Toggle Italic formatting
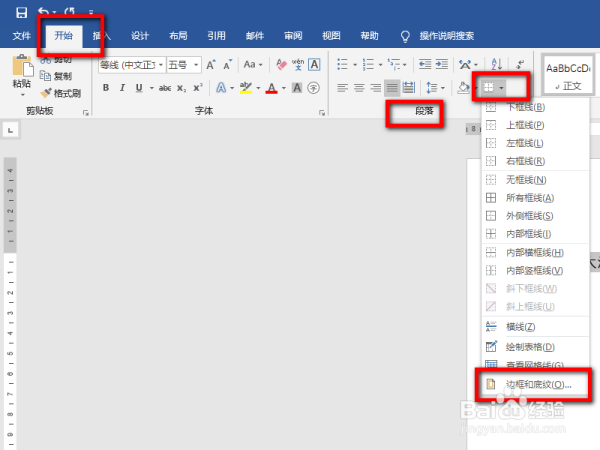The image size is (600, 450). (x=122, y=88)
